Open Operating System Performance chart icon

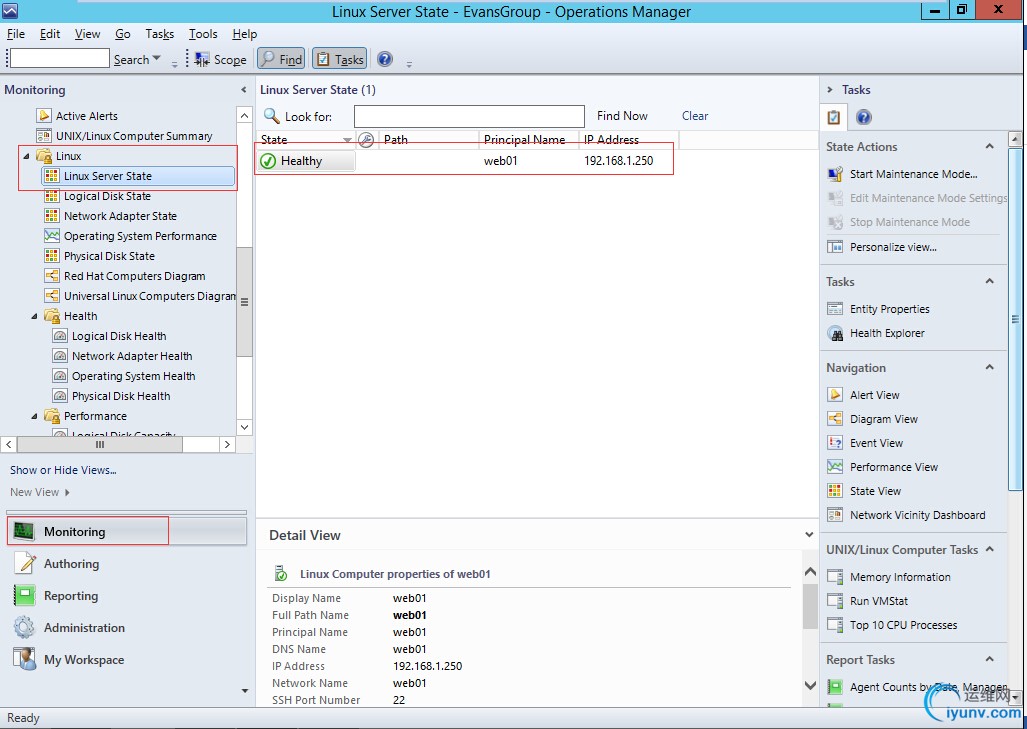(x=52, y=236)
